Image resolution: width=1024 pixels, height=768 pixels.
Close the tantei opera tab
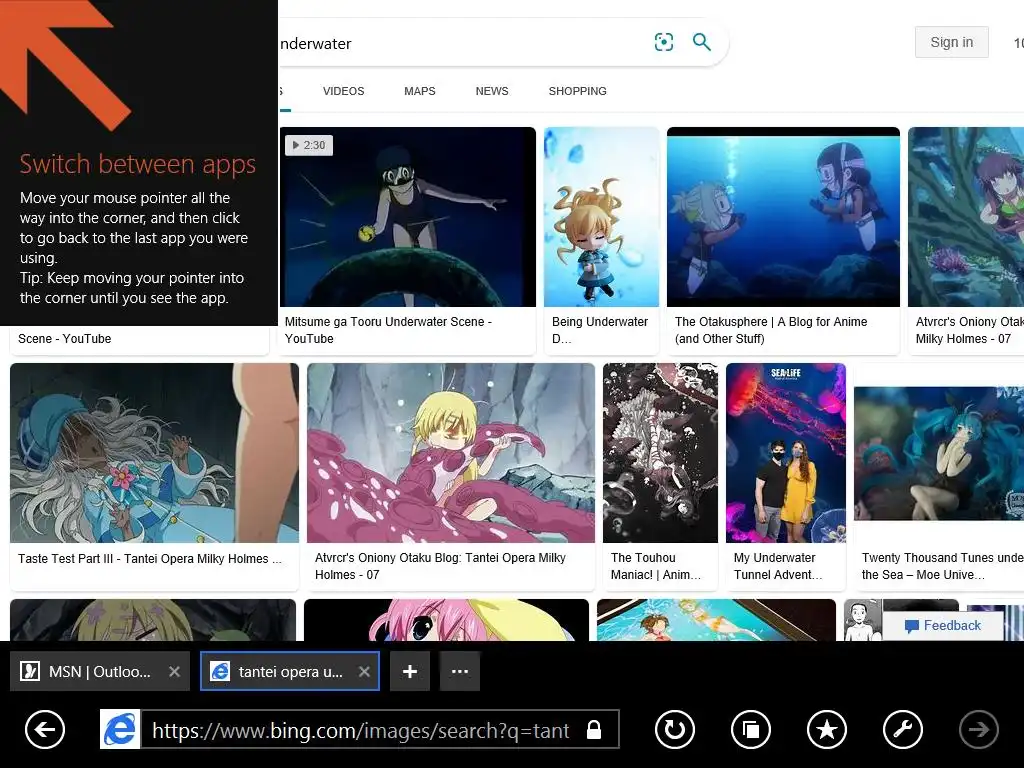(364, 671)
